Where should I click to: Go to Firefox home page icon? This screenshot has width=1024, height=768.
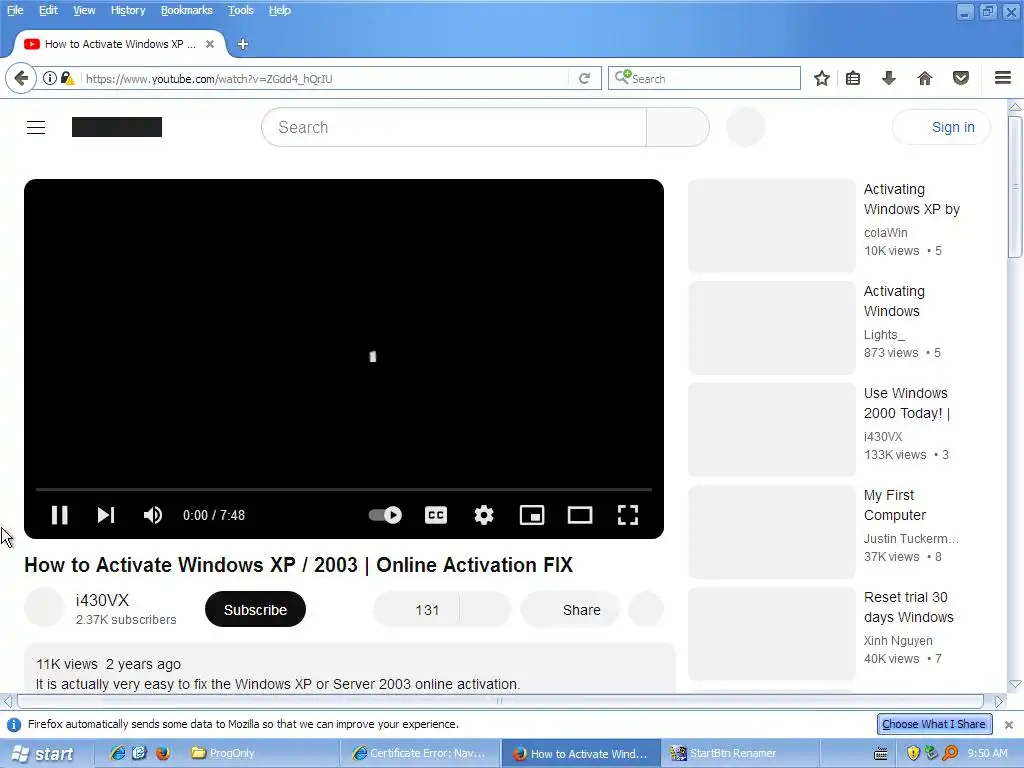click(925, 78)
